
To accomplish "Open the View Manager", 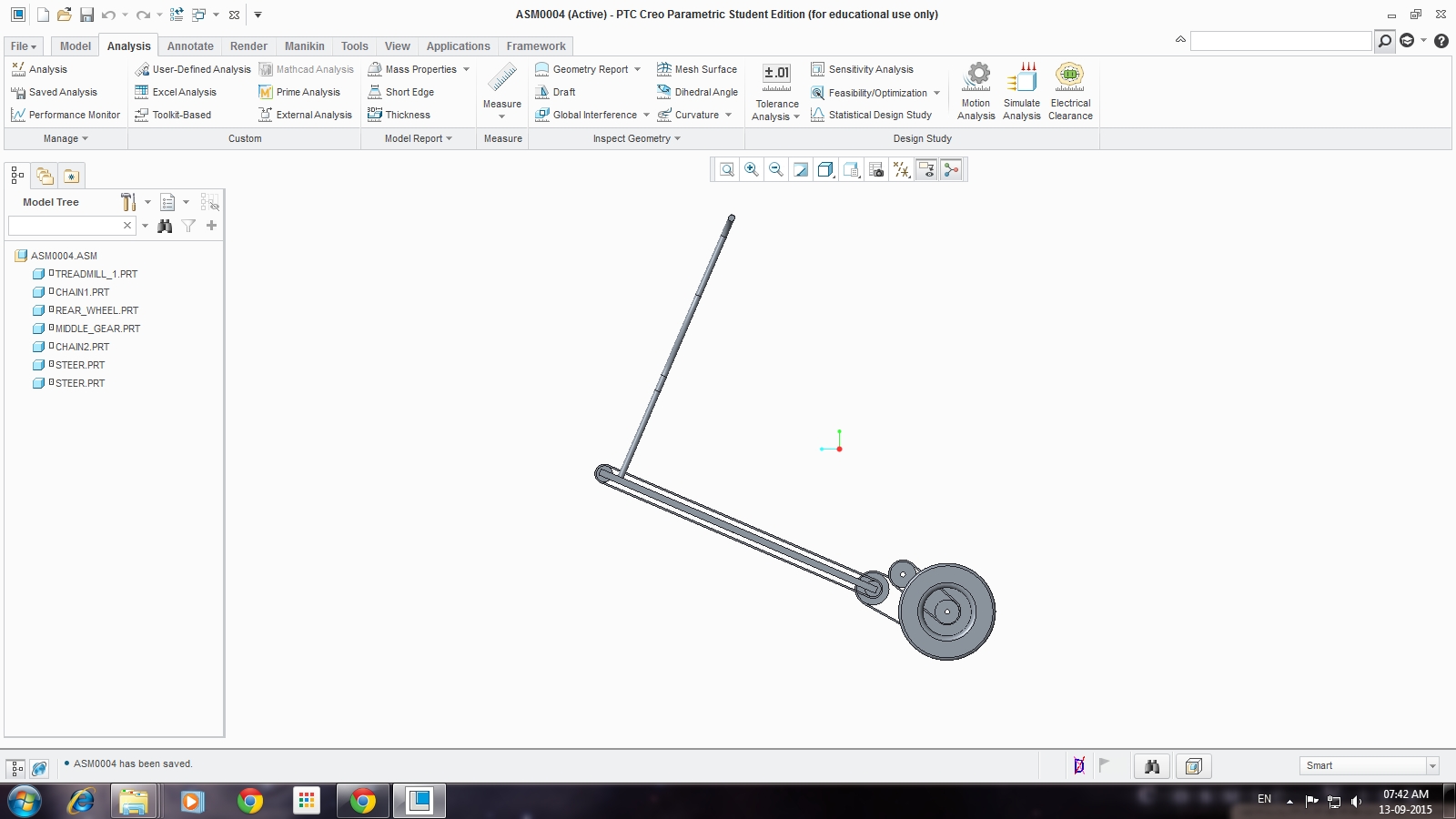I will pyautogui.click(x=875, y=169).
